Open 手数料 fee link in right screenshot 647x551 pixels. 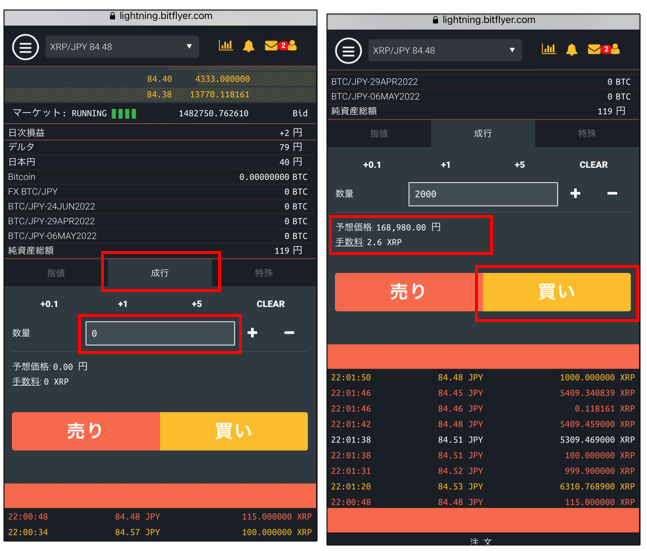(349, 242)
